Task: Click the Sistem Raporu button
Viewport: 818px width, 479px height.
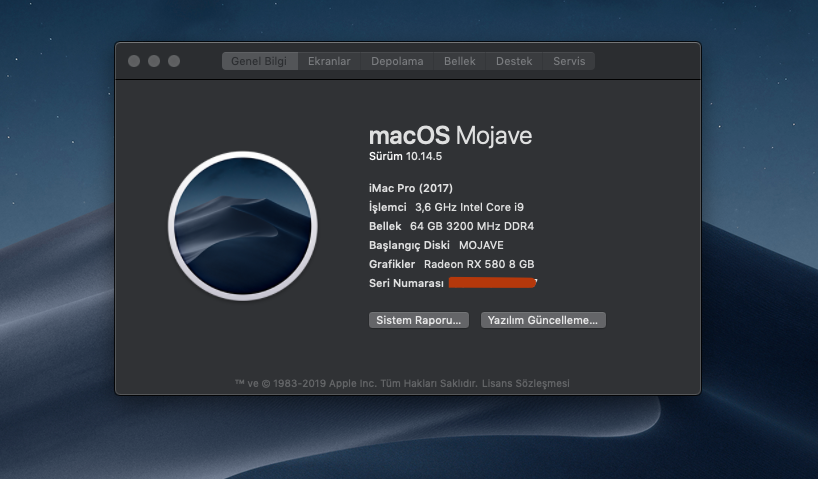Action: pos(419,320)
